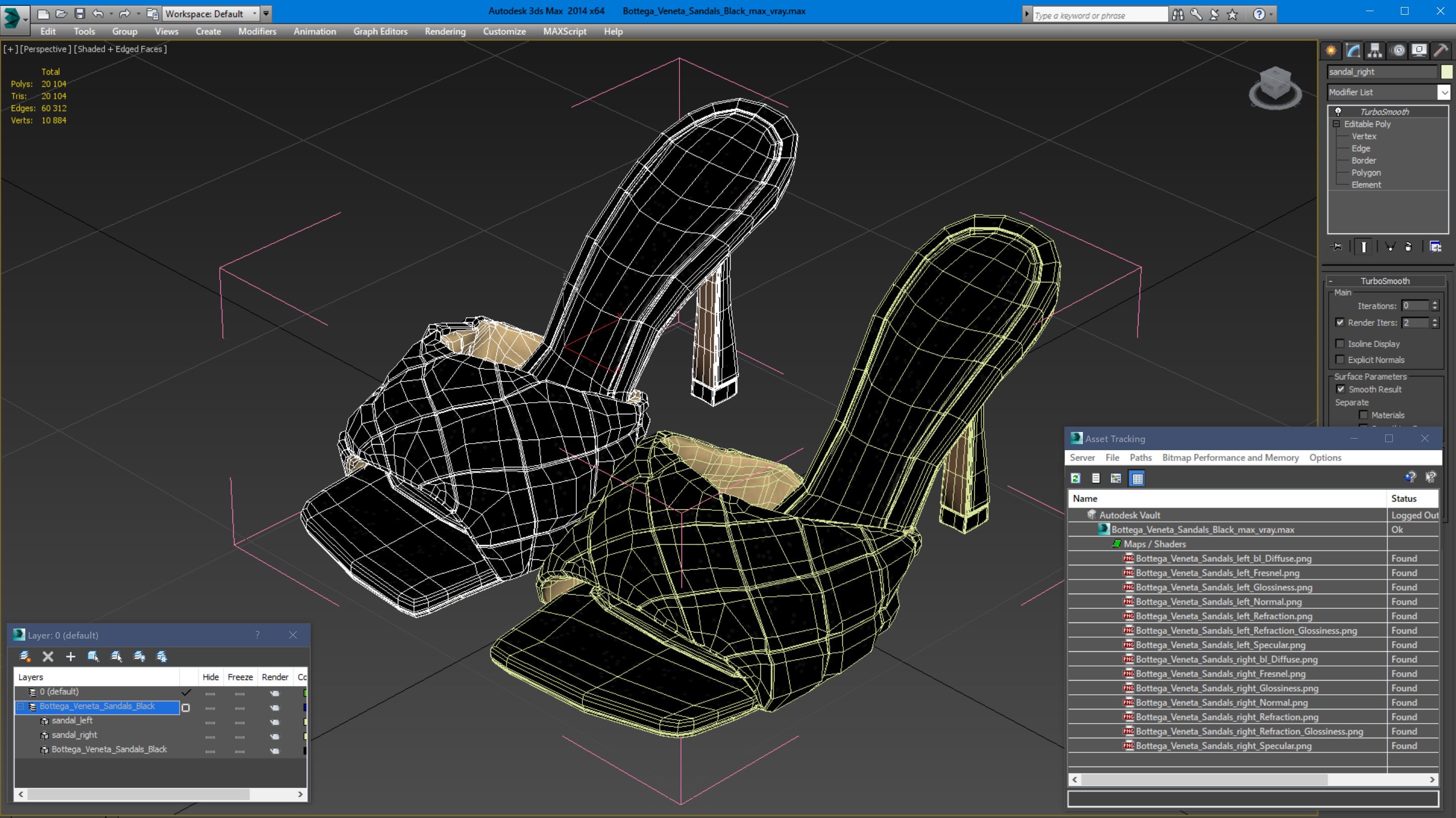This screenshot has height=818, width=1456.
Task: Create new layer in Layer dialog
Action: 25,656
